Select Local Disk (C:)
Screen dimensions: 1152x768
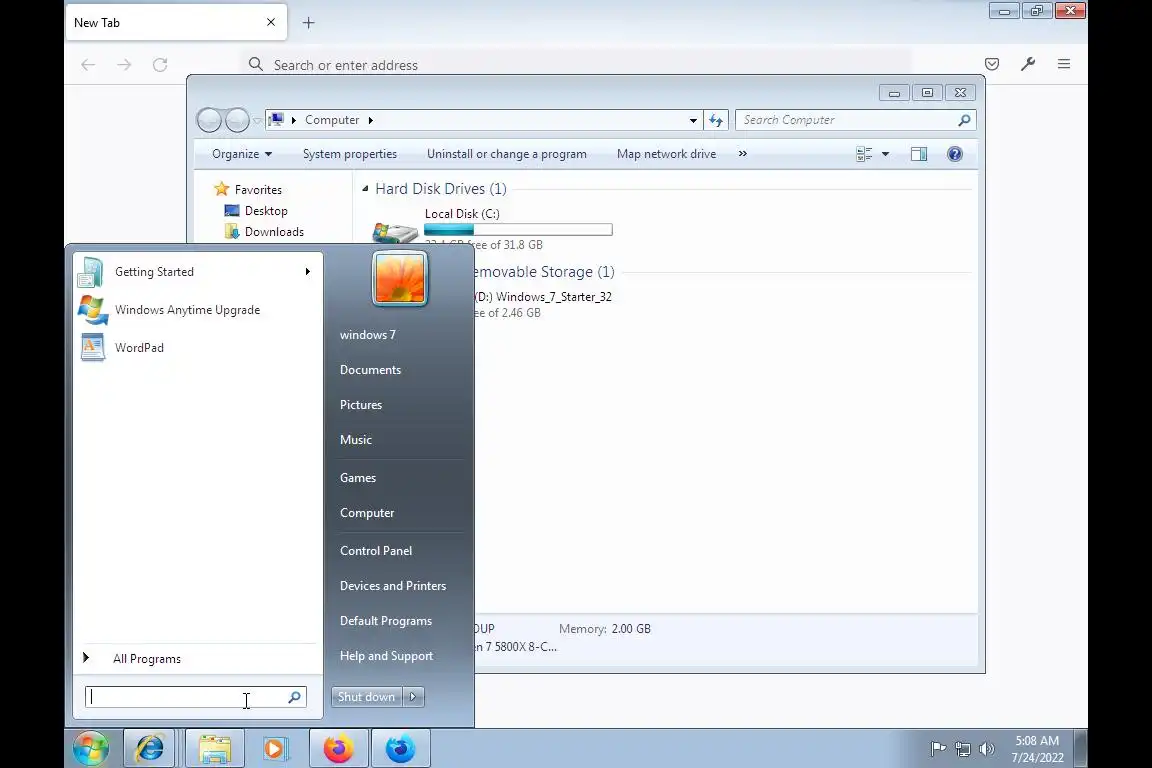click(x=462, y=214)
